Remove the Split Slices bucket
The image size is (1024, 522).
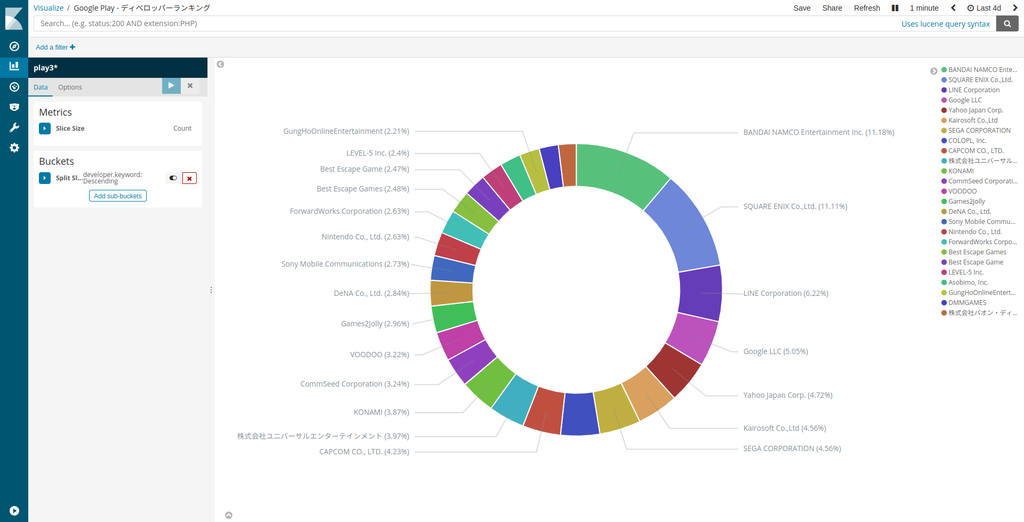(x=189, y=178)
